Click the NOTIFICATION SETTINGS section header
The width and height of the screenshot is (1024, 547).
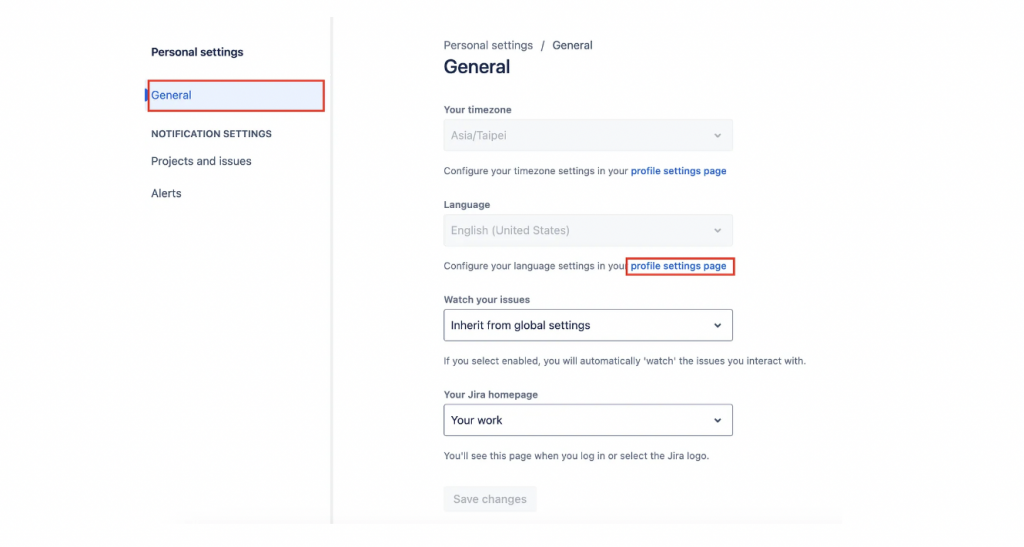point(211,133)
